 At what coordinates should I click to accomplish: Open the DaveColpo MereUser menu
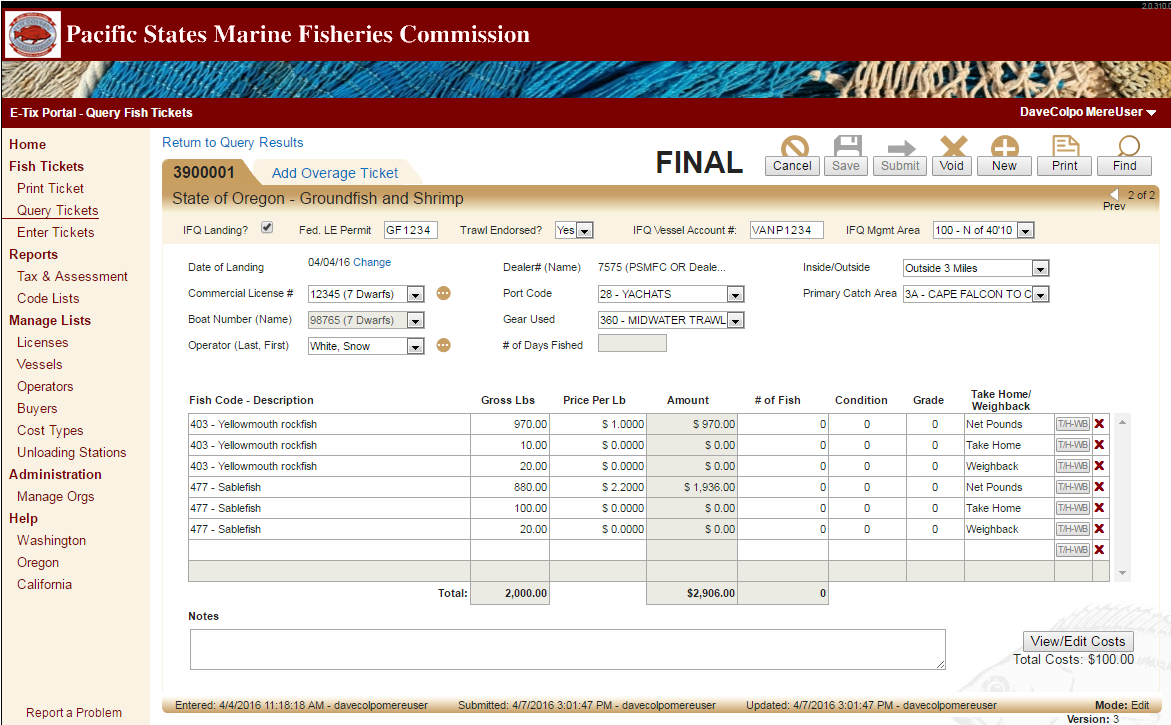tap(1088, 112)
